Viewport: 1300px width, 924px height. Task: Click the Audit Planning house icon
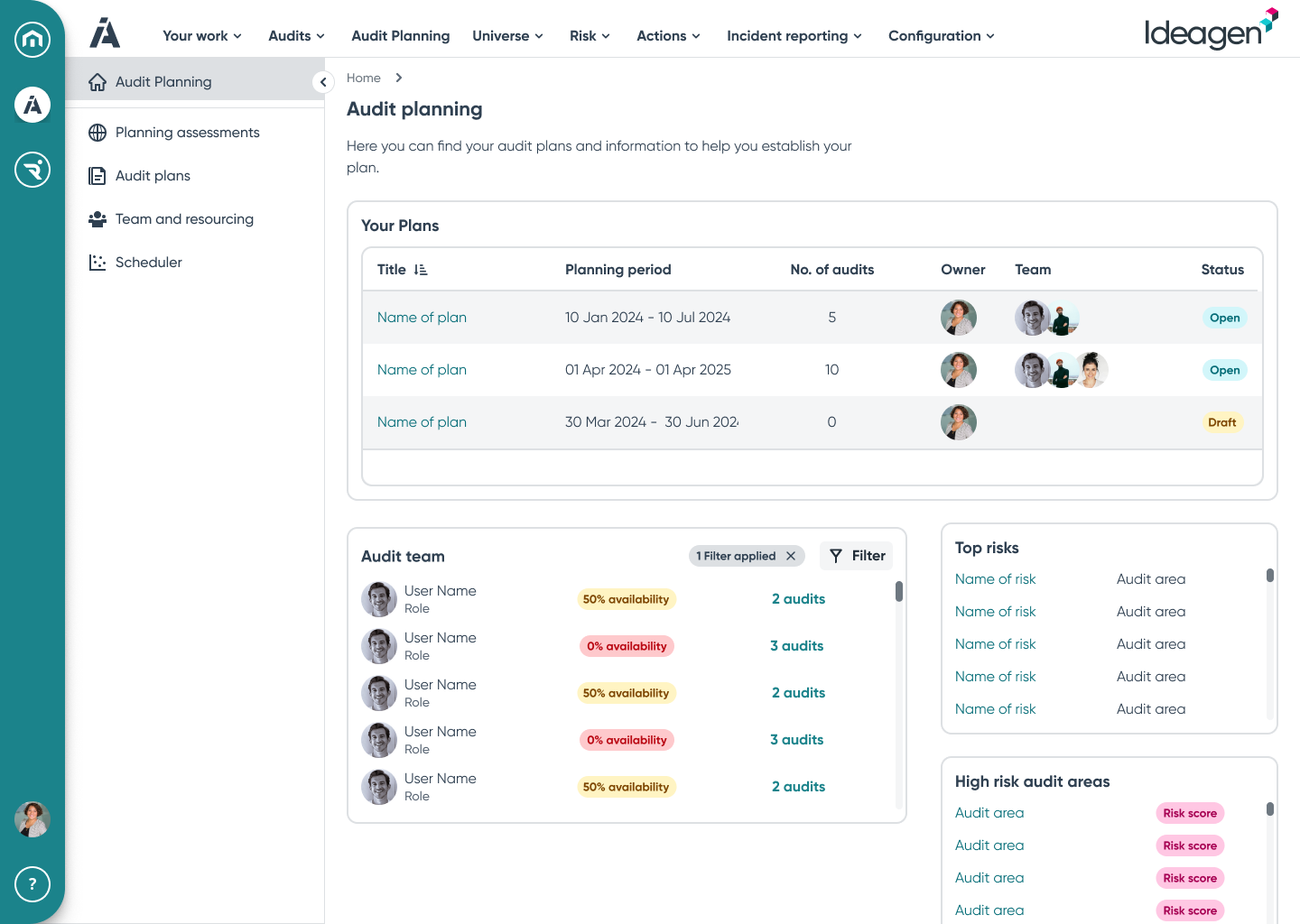click(x=97, y=82)
